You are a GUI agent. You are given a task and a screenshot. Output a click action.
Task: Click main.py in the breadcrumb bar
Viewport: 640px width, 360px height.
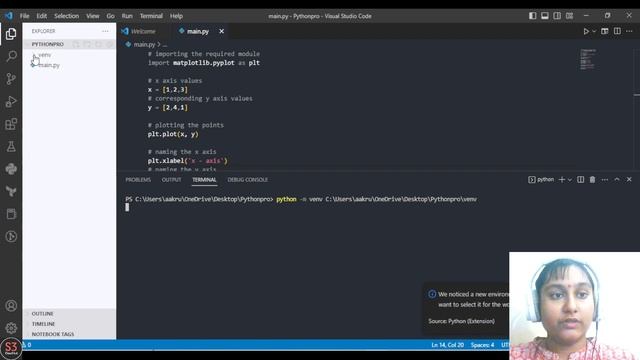144,44
